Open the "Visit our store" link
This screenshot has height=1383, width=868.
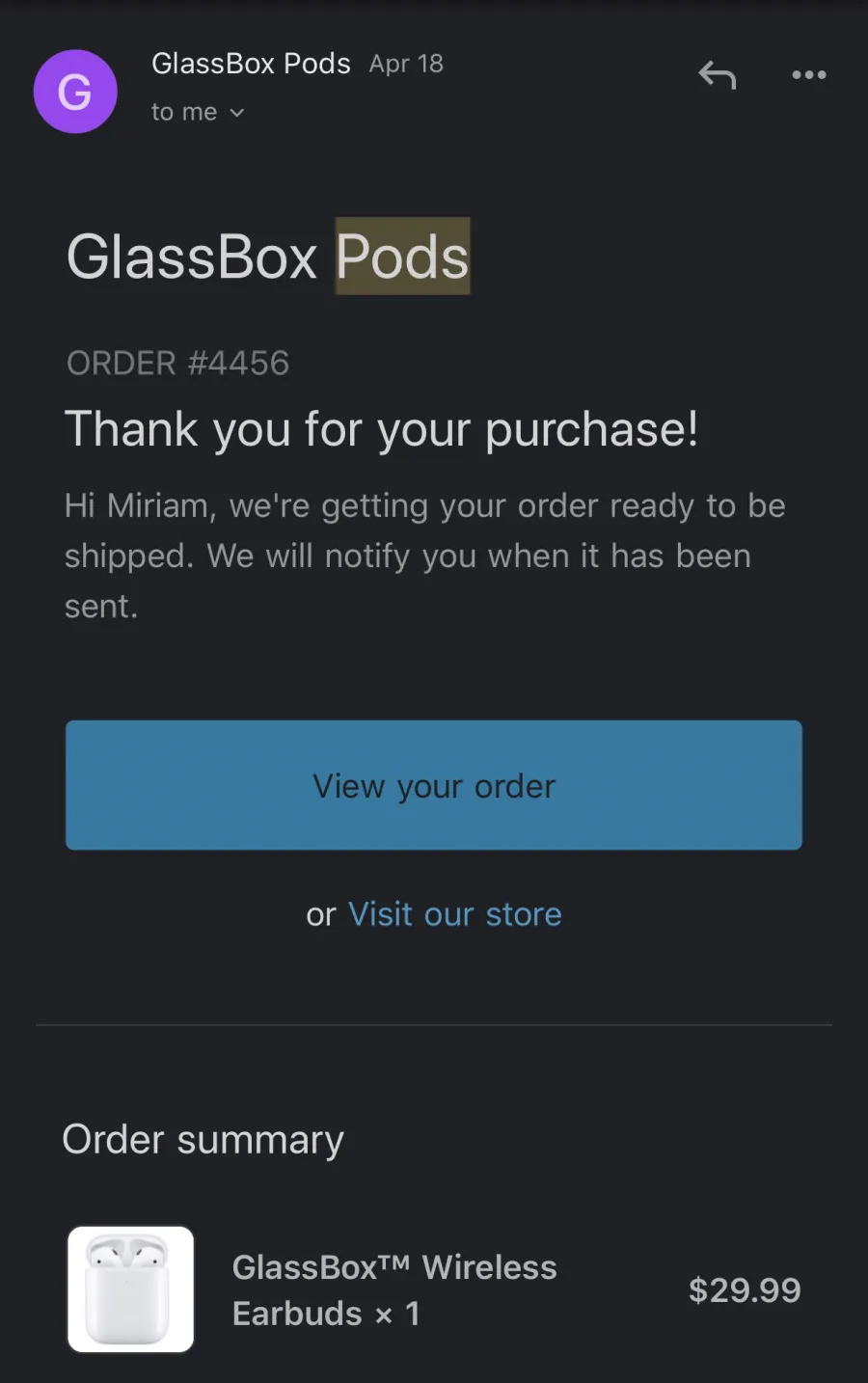coord(455,913)
